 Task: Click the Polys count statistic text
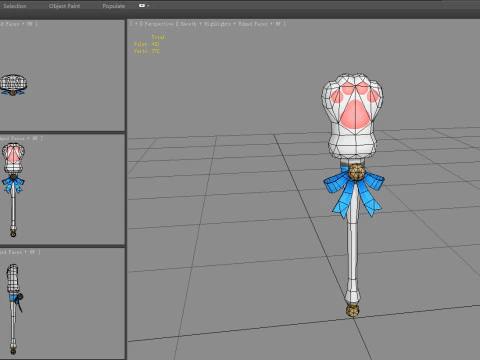click(x=146, y=44)
